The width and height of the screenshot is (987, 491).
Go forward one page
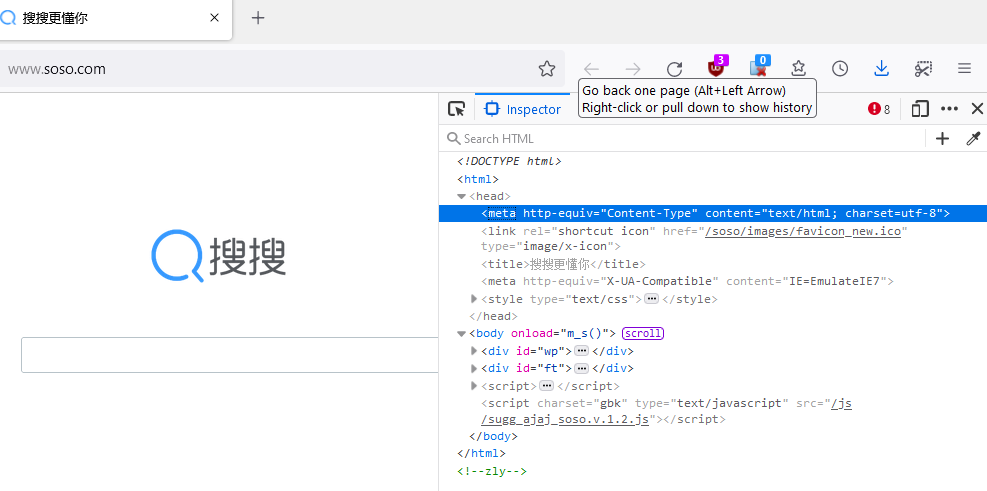[633, 69]
